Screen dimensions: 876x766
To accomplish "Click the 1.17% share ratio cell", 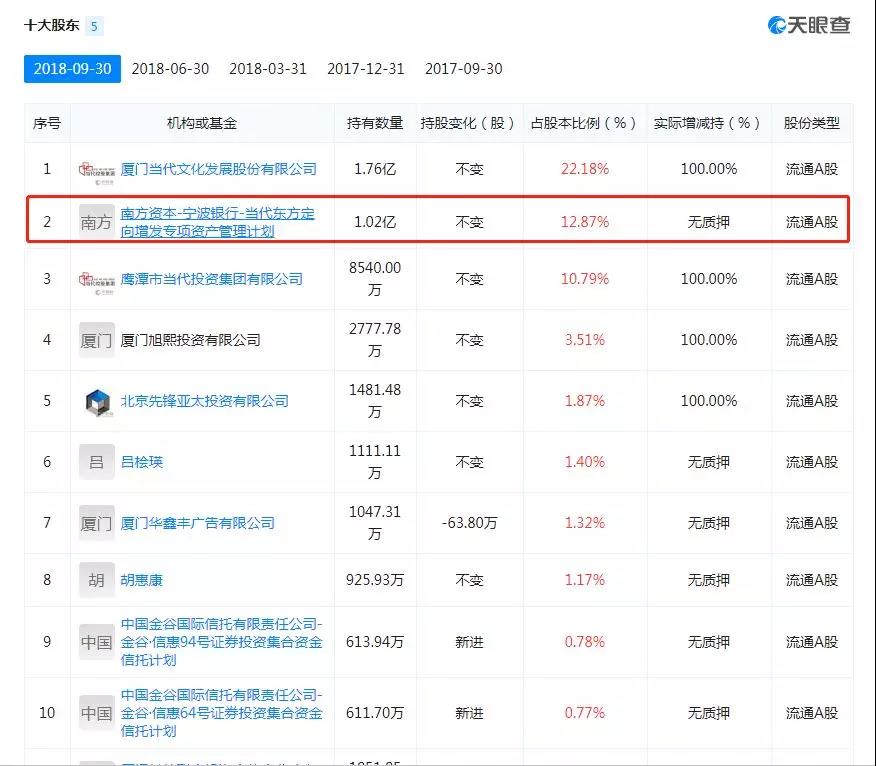I will tap(584, 580).
